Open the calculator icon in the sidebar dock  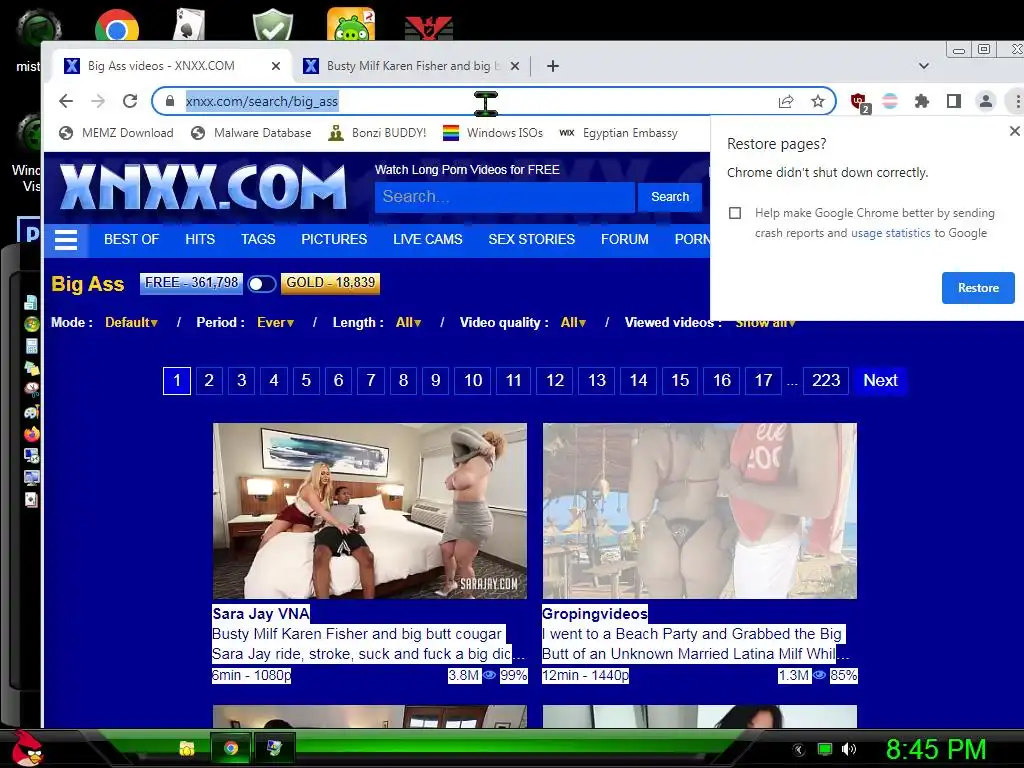(x=31, y=345)
